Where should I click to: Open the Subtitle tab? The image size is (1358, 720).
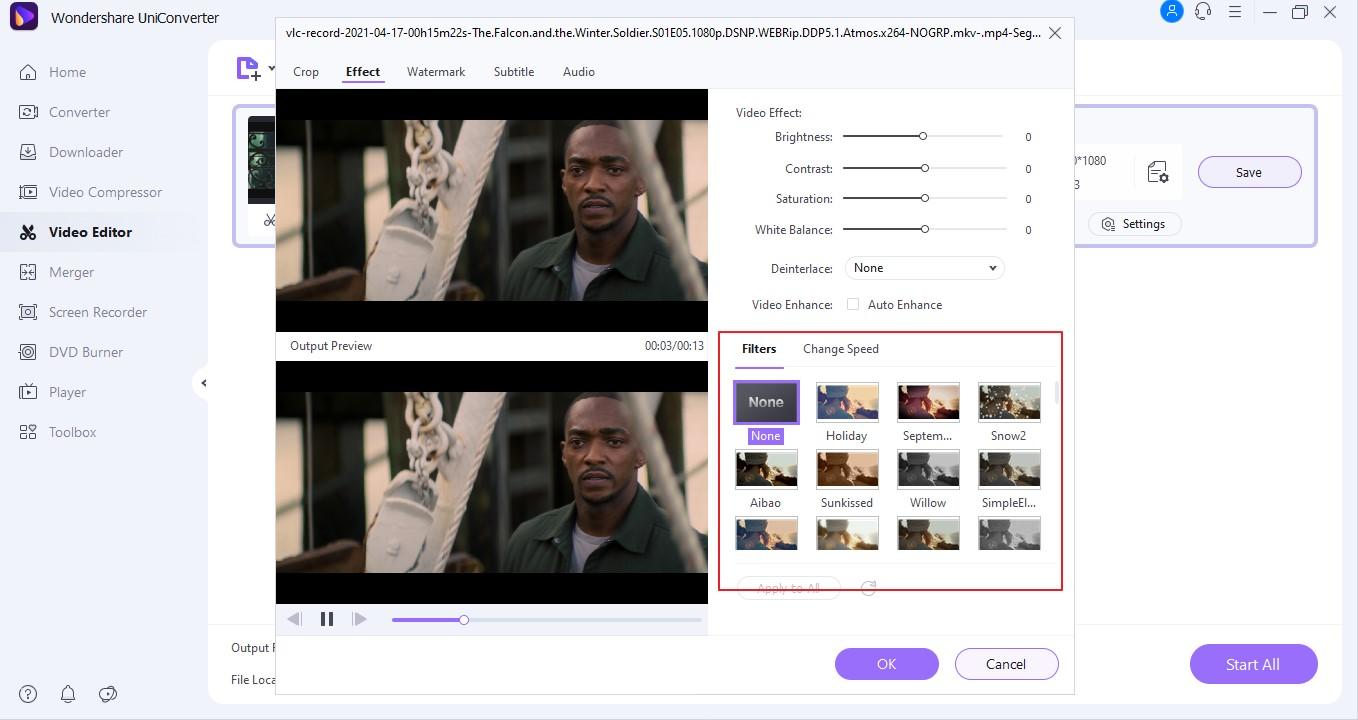(x=514, y=72)
